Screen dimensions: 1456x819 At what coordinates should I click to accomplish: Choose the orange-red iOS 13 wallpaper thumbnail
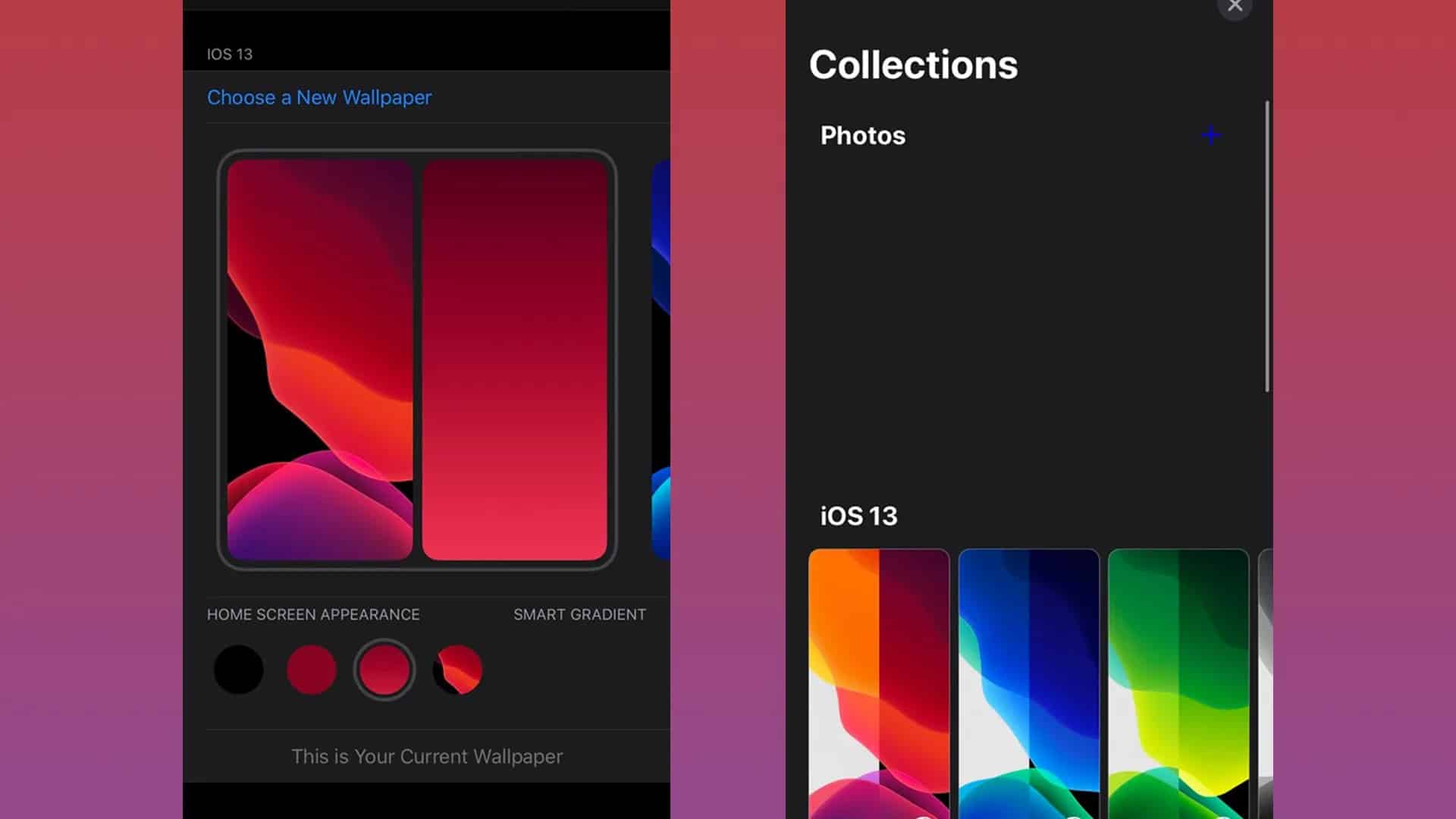pyautogui.click(x=879, y=683)
